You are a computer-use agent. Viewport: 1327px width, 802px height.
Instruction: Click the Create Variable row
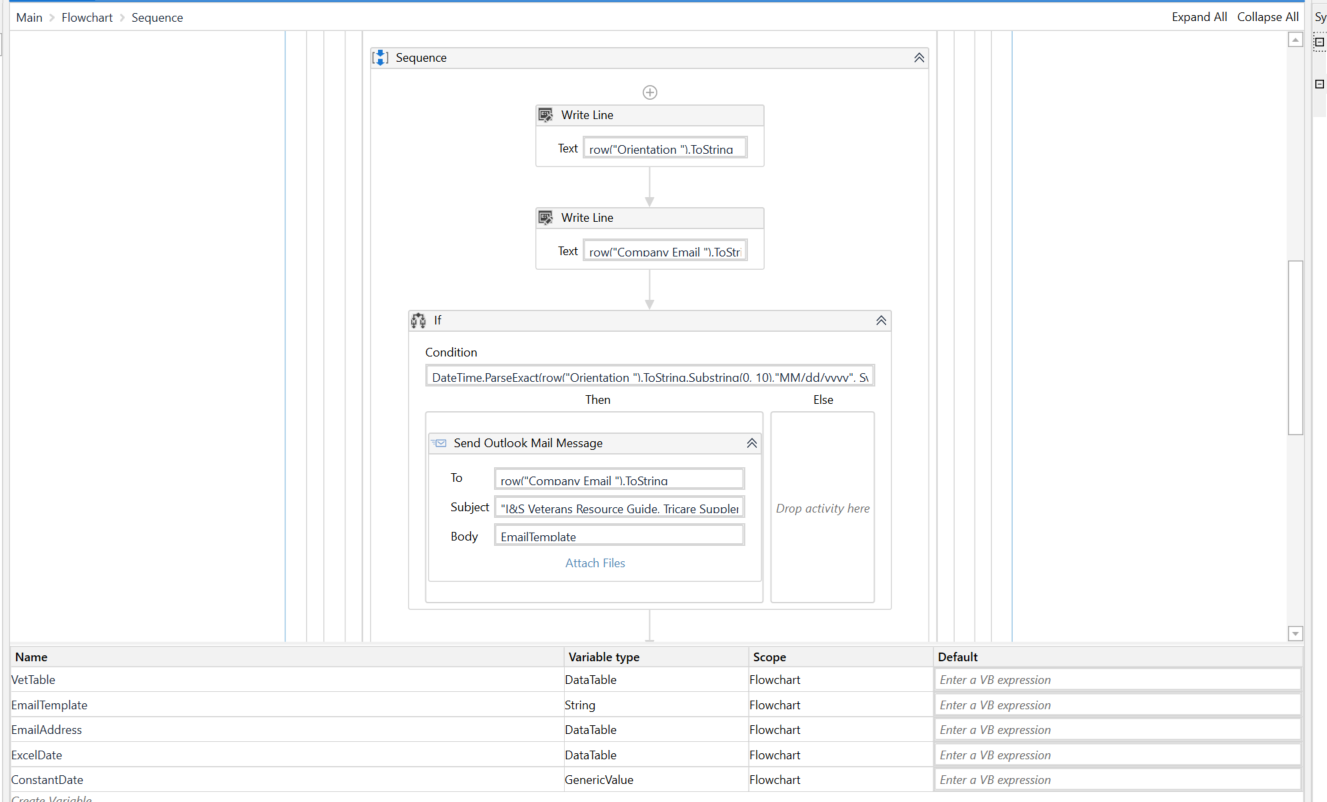tap(52, 797)
